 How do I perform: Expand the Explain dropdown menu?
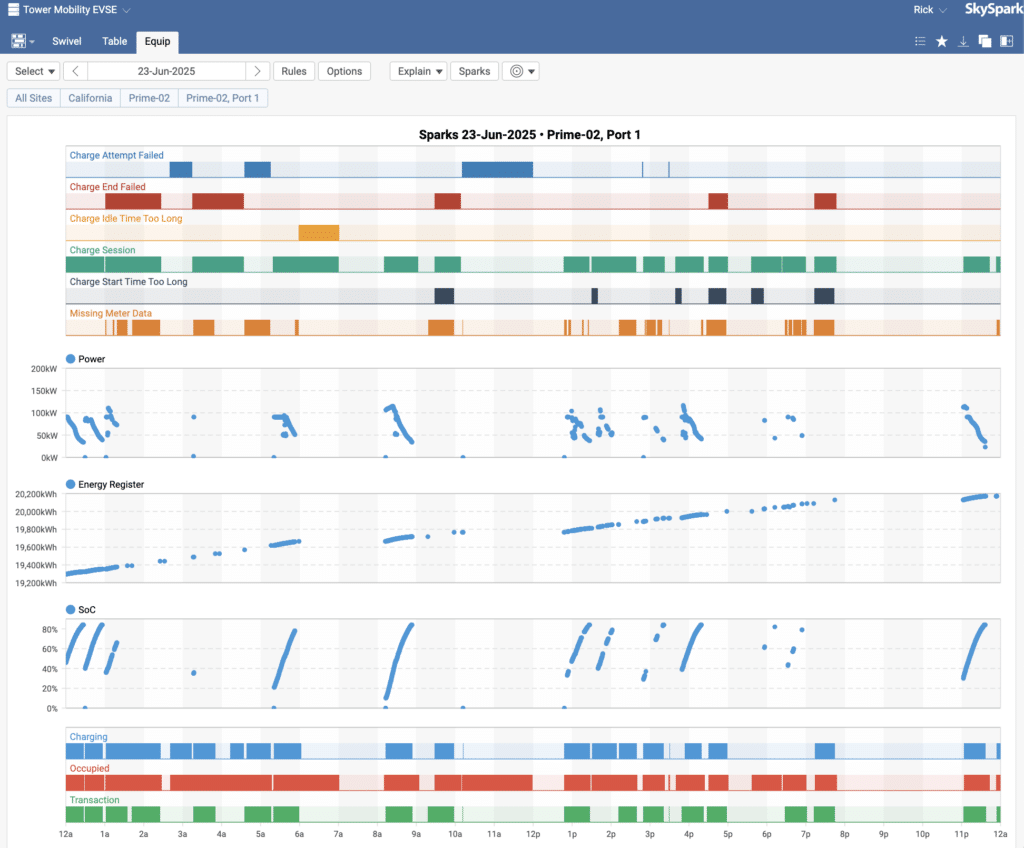coord(417,71)
